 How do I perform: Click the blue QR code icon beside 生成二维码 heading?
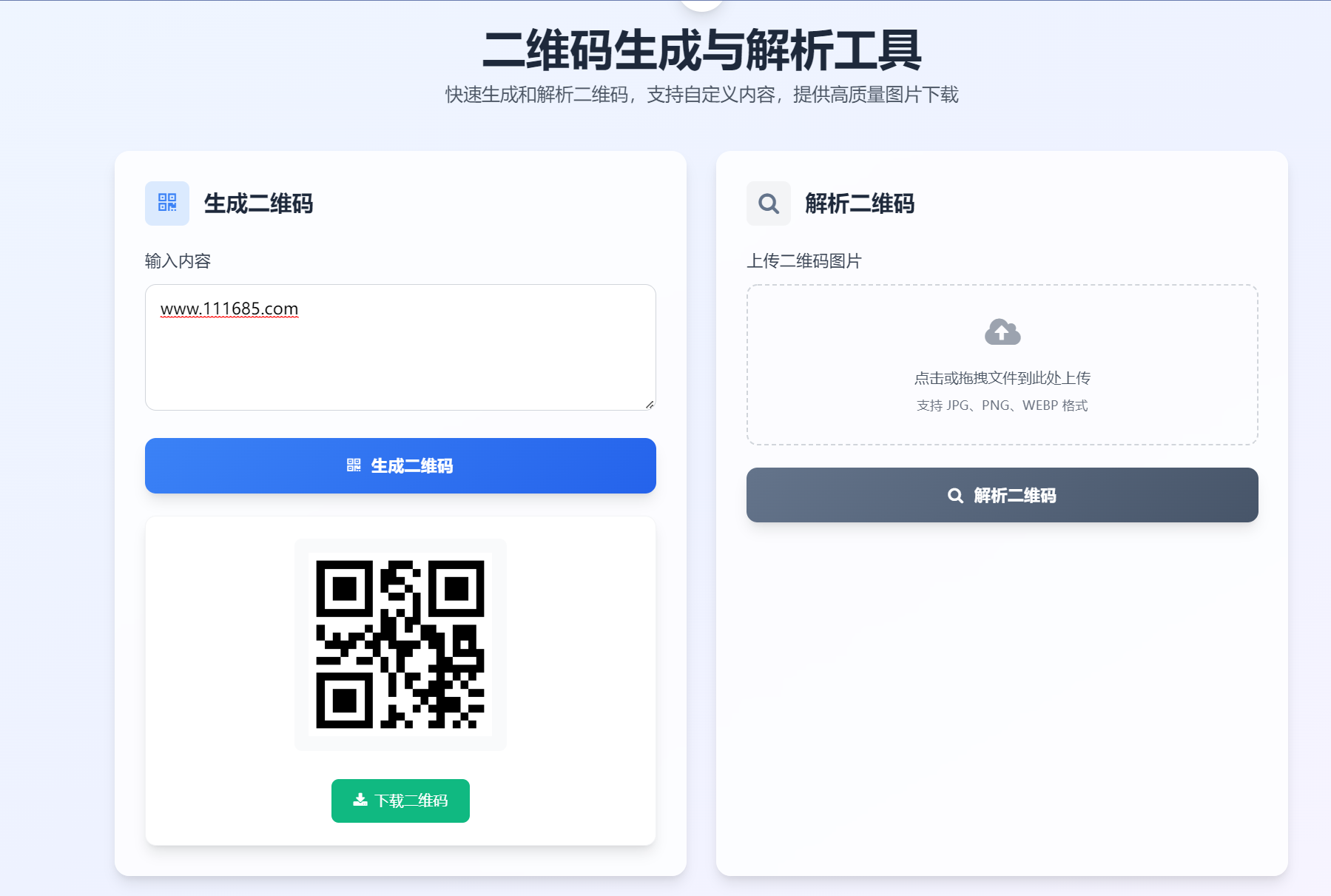(x=167, y=203)
